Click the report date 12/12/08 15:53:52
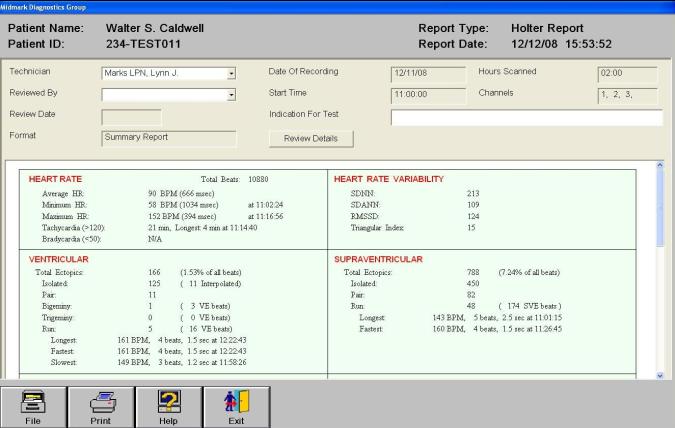The image size is (675, 428). tap(561, 44)
